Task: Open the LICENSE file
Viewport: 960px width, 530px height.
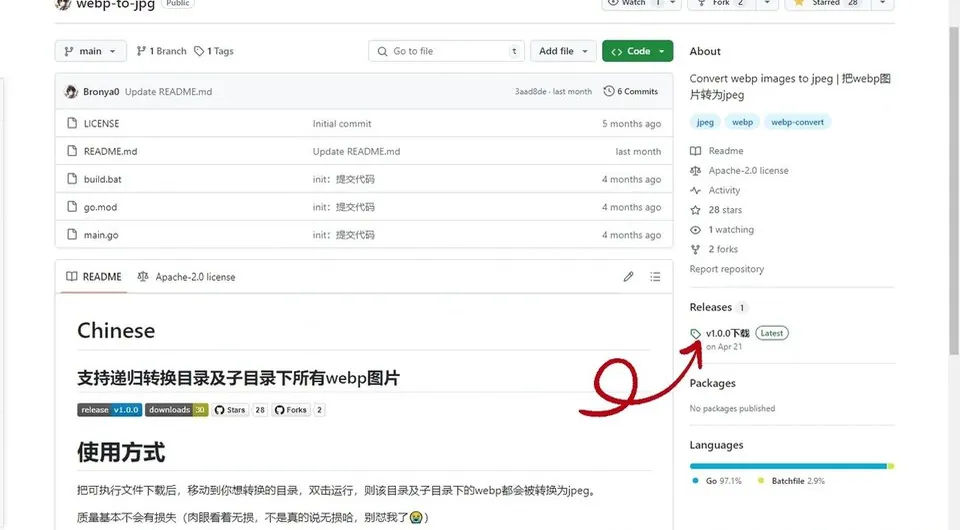Action: click(102, 124)
